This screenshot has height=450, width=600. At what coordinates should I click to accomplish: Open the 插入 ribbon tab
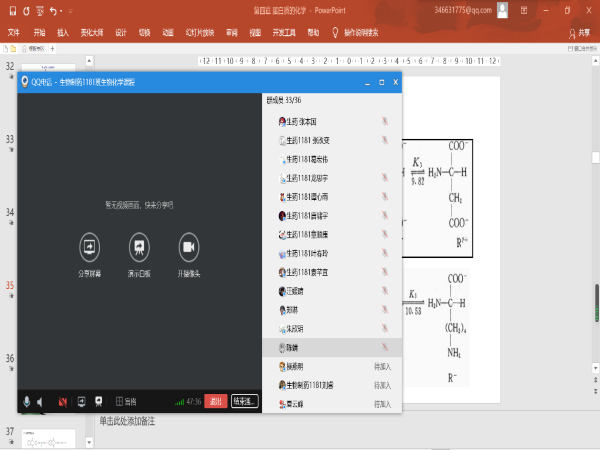pyautogui.click(x=64, y=32)
